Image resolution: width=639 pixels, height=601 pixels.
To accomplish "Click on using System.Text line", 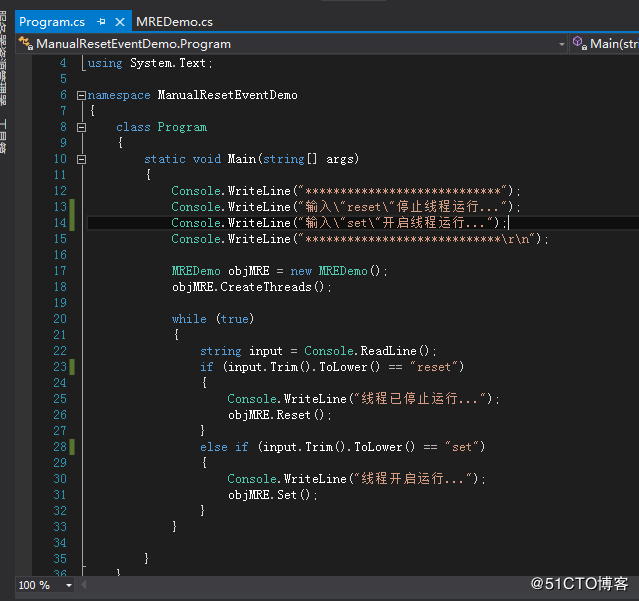I will click(150, 63).
